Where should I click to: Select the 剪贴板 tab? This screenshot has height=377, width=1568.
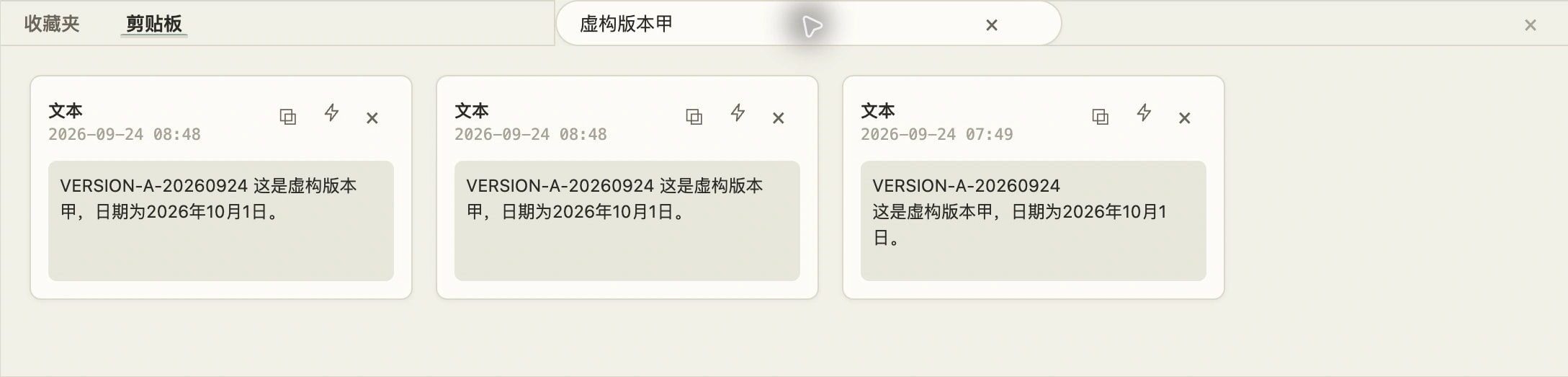click(x=154, y=24)
